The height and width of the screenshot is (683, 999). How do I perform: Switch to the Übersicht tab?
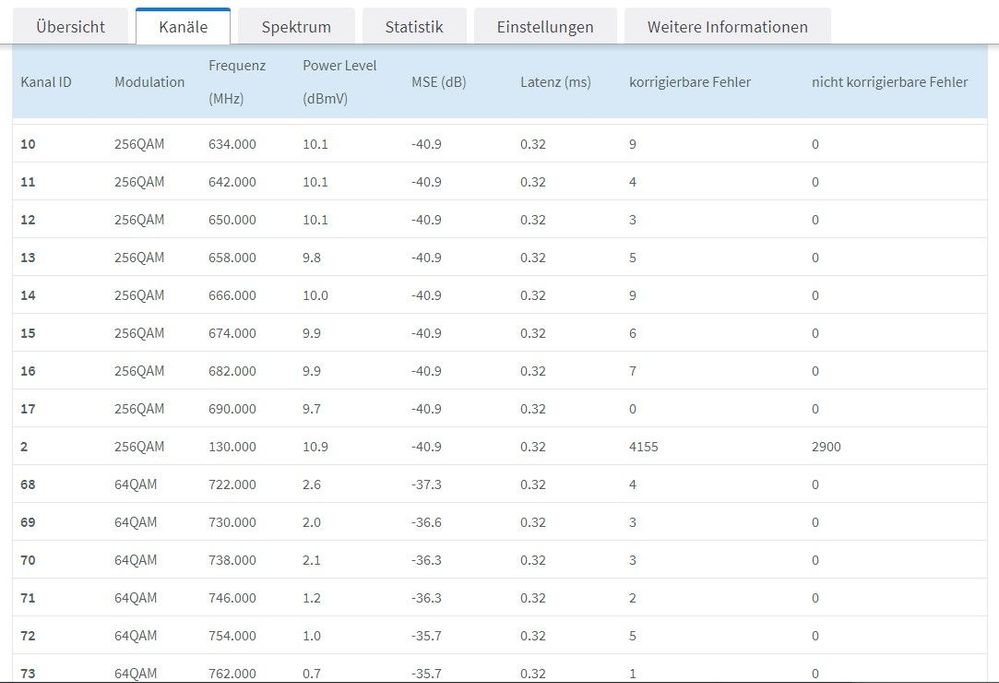pos(70,27)
